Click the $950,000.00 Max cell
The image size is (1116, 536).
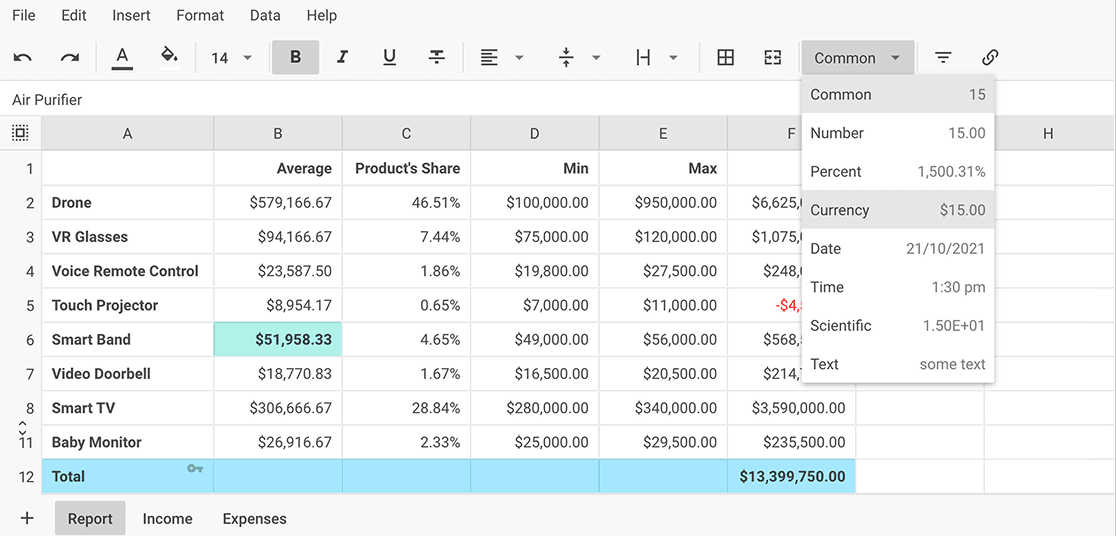click(x=663, y=203)
